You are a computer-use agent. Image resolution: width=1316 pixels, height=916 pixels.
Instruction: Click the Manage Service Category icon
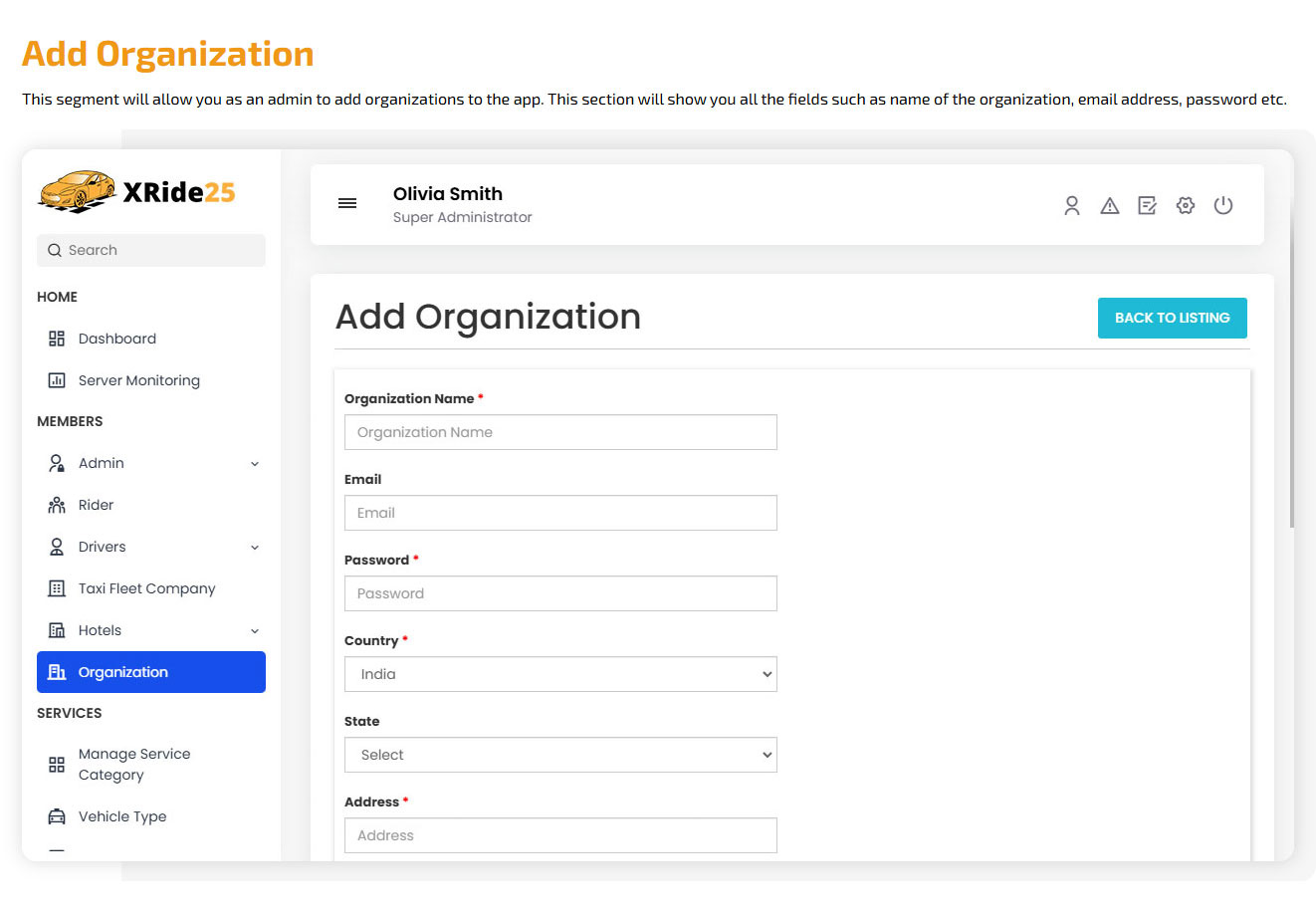57,765
